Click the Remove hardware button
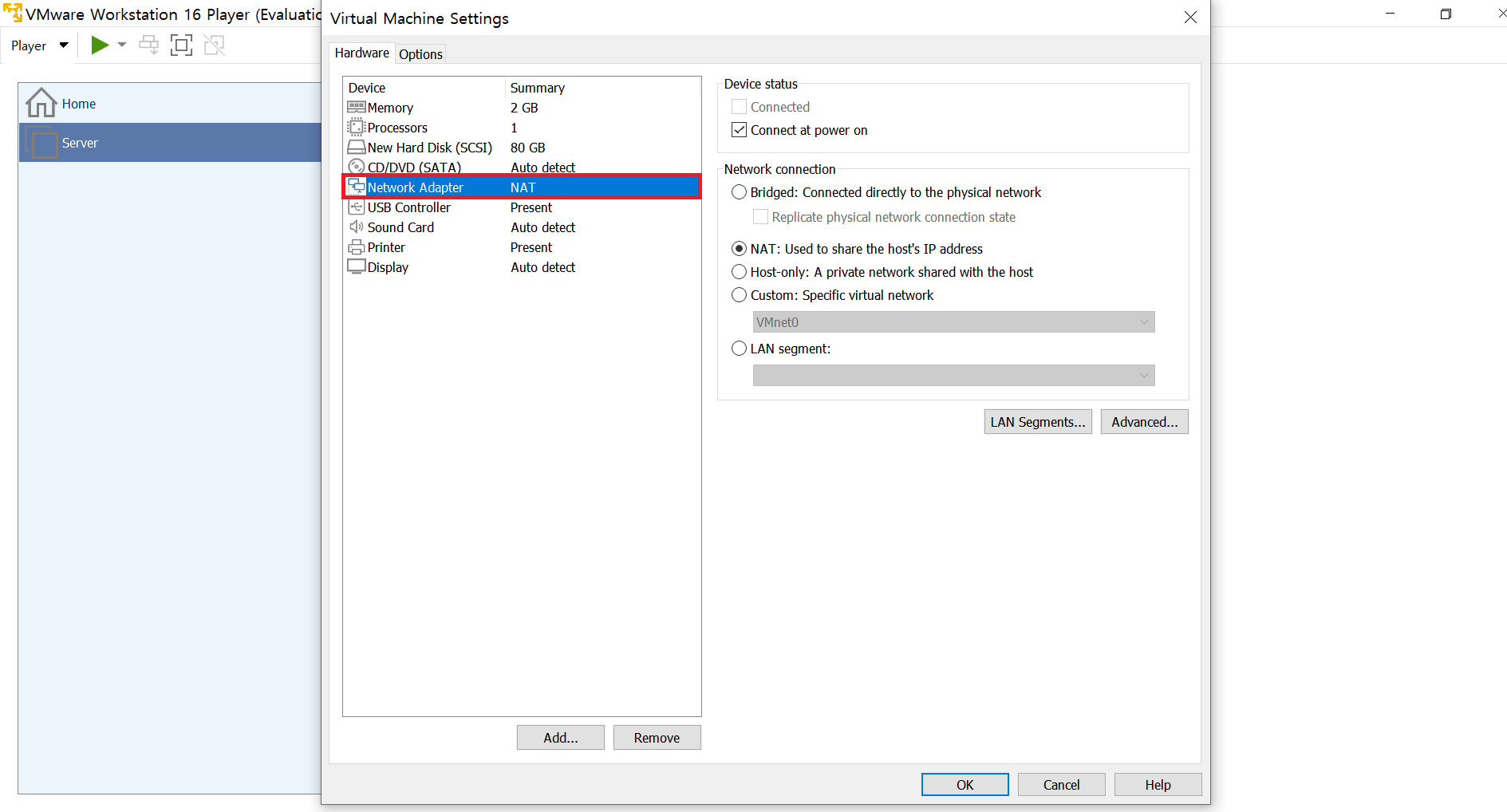The image size is (1507, 812). pyautogui.click(x=657, y=738)
